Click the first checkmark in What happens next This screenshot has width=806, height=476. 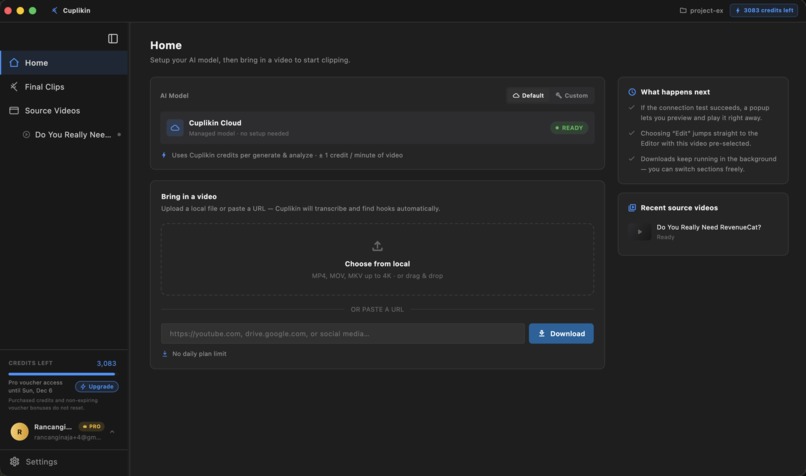[632, 107]
